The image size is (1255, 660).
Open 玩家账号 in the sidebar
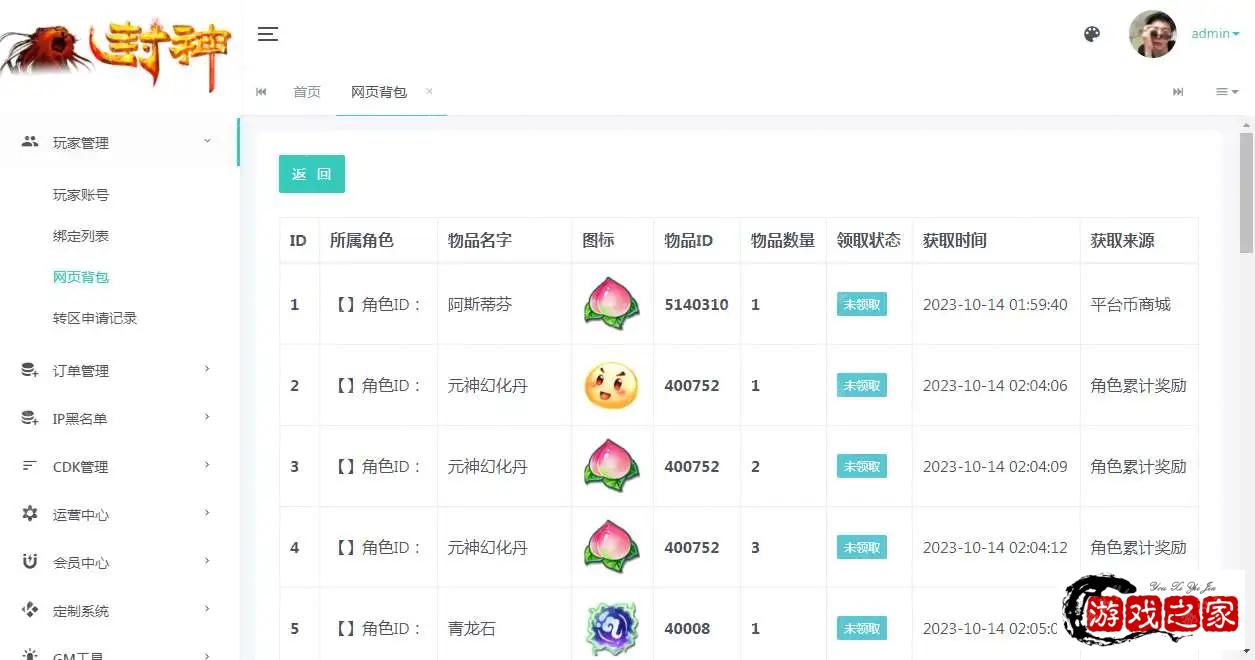point(81,195)
